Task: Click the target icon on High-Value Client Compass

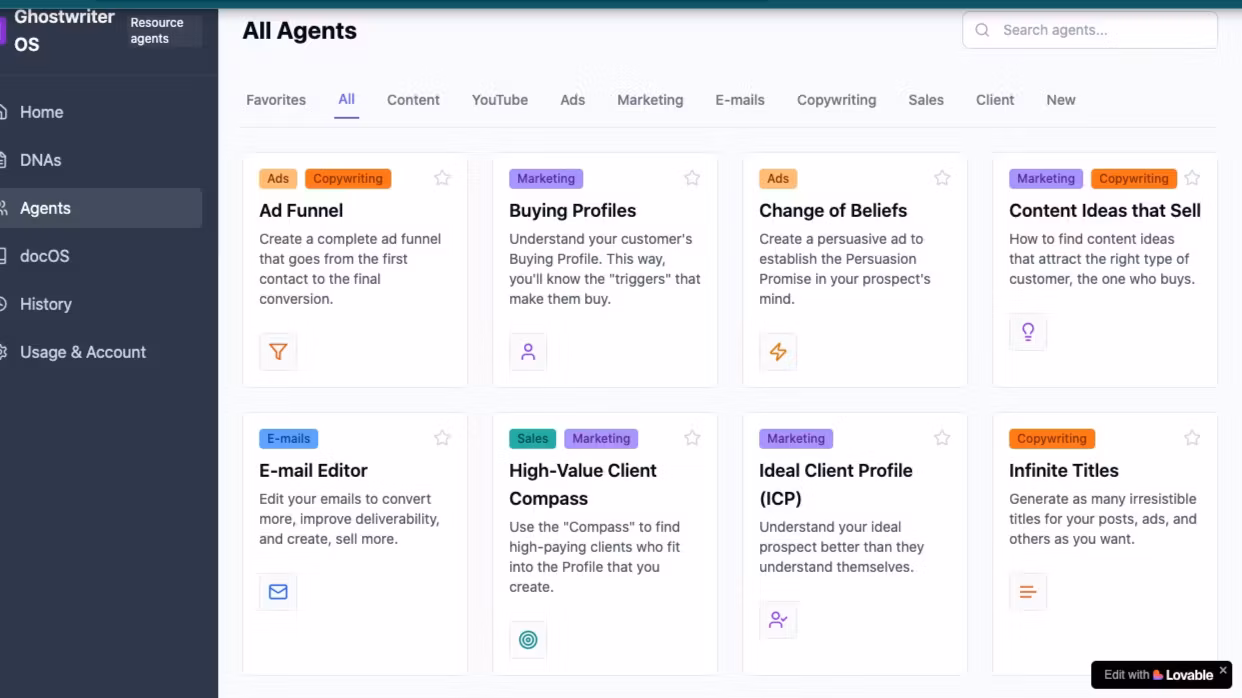Action: click(528, 640)
